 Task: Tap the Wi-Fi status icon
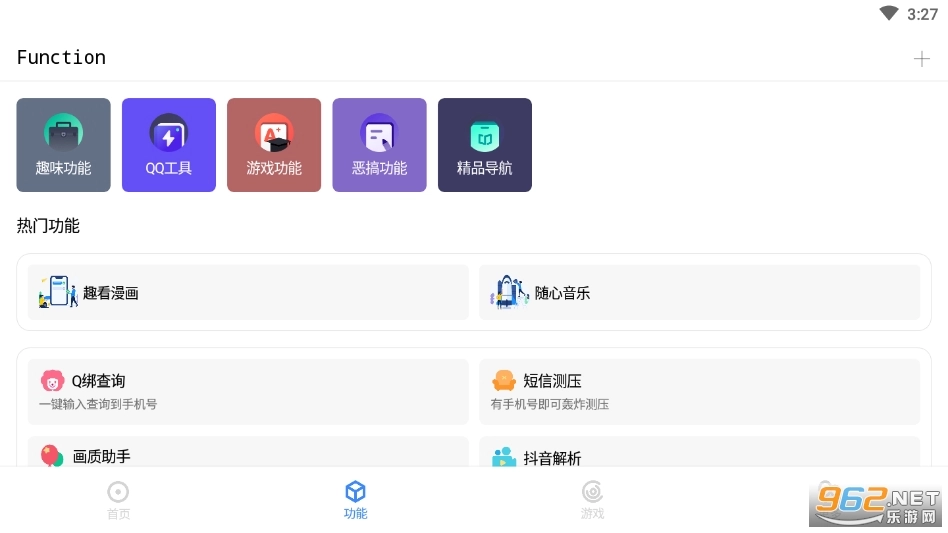point(889,14)
